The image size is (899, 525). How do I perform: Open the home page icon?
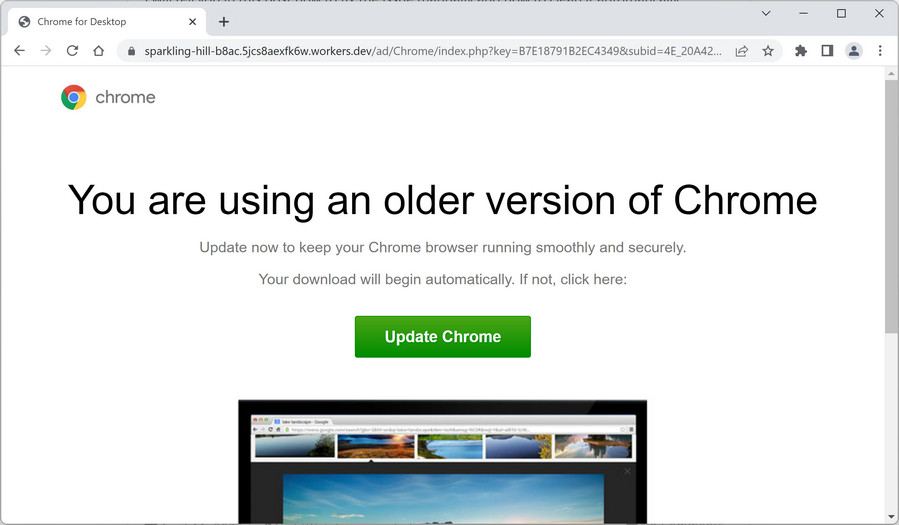tap(99, 50)
